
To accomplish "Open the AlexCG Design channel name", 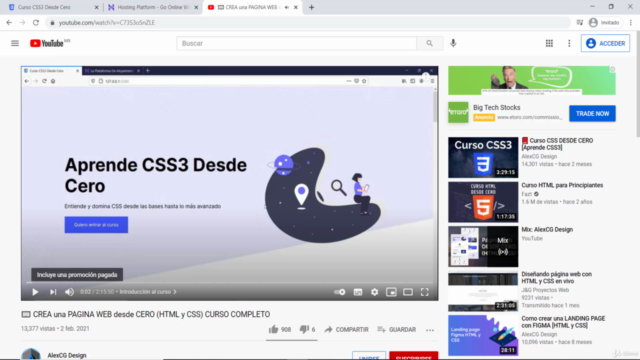I will [67, 355].
